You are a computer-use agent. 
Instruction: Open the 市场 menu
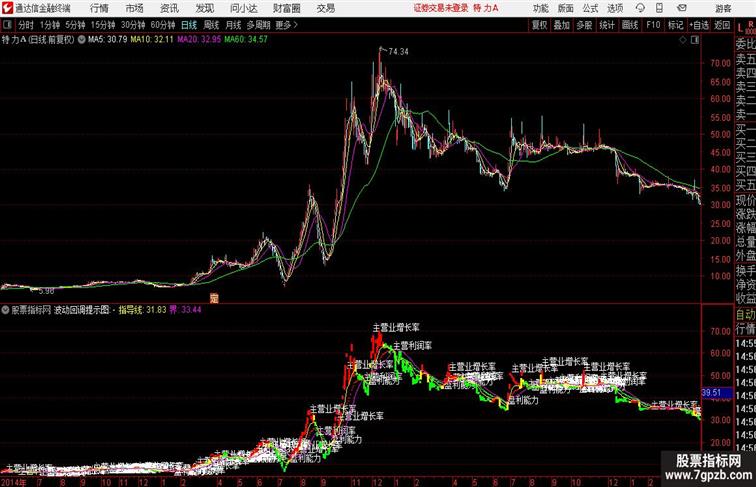click(x=134, y=8)
